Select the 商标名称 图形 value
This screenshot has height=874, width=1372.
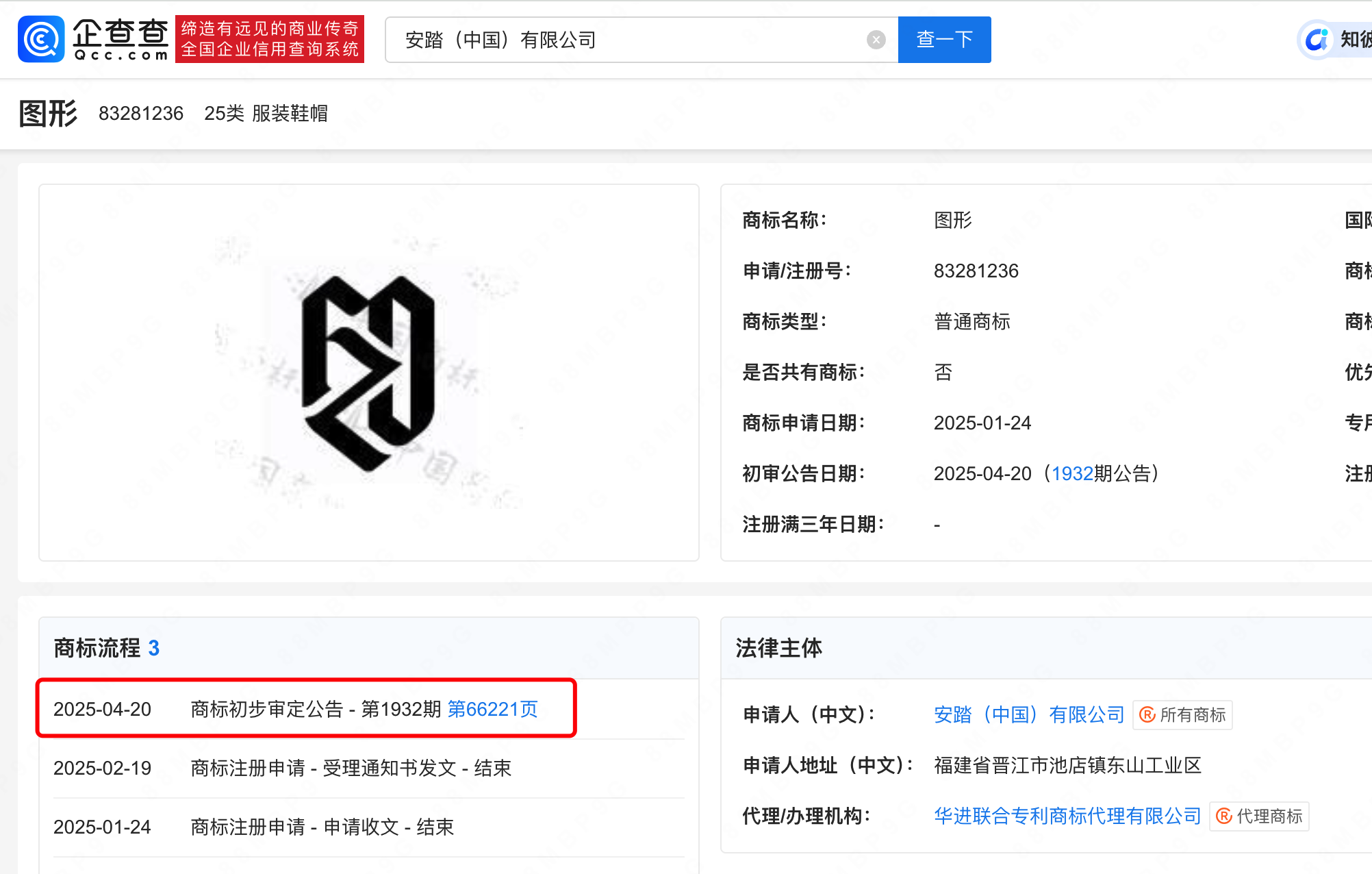(952, 220)
